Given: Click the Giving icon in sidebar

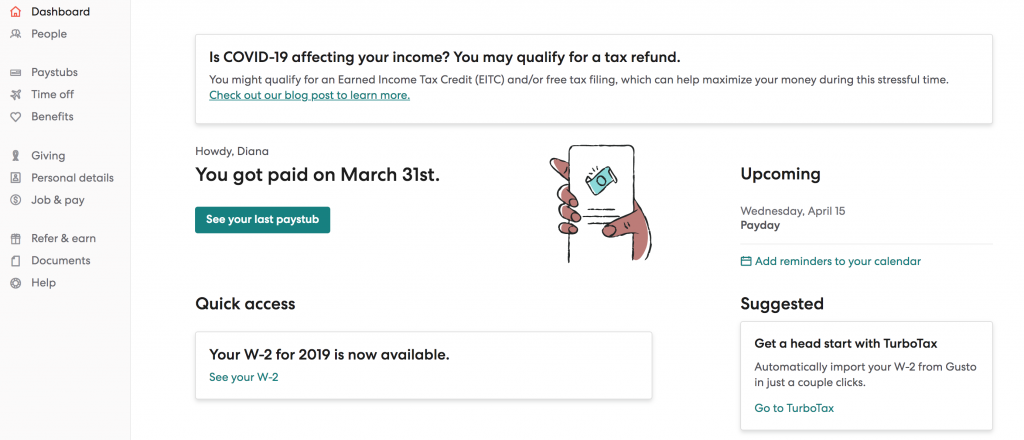Looking at the screenshot, I should [x=16, y=156].
